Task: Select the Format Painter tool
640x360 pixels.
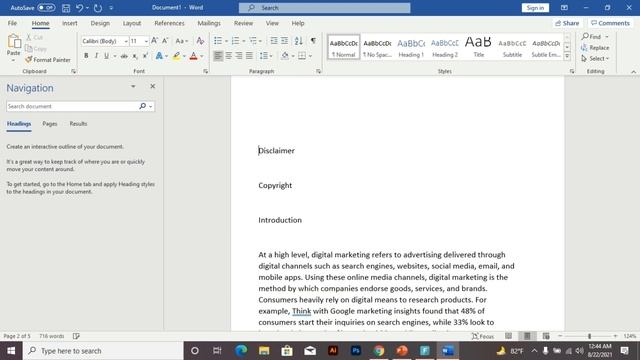Action: pos(48,60)
